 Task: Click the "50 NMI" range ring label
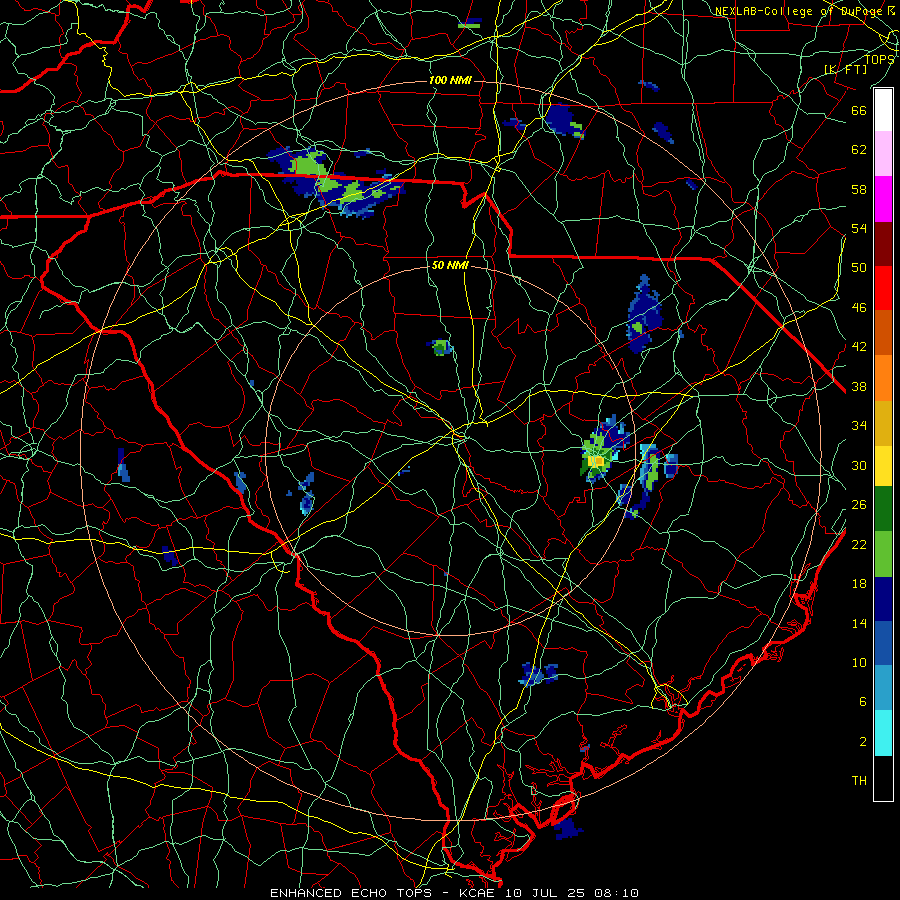450,266
